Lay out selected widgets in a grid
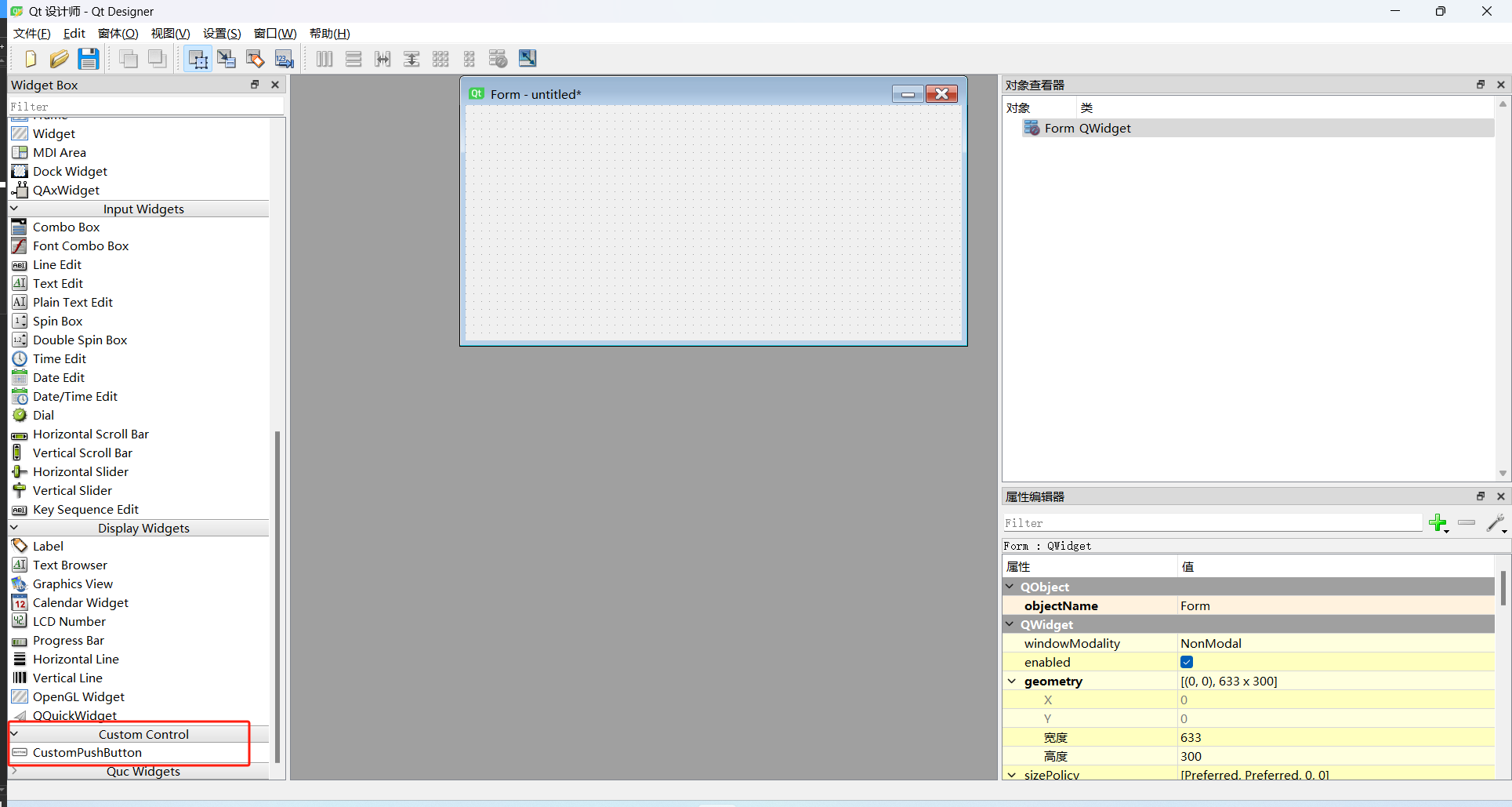 click(x=441, y=59)
